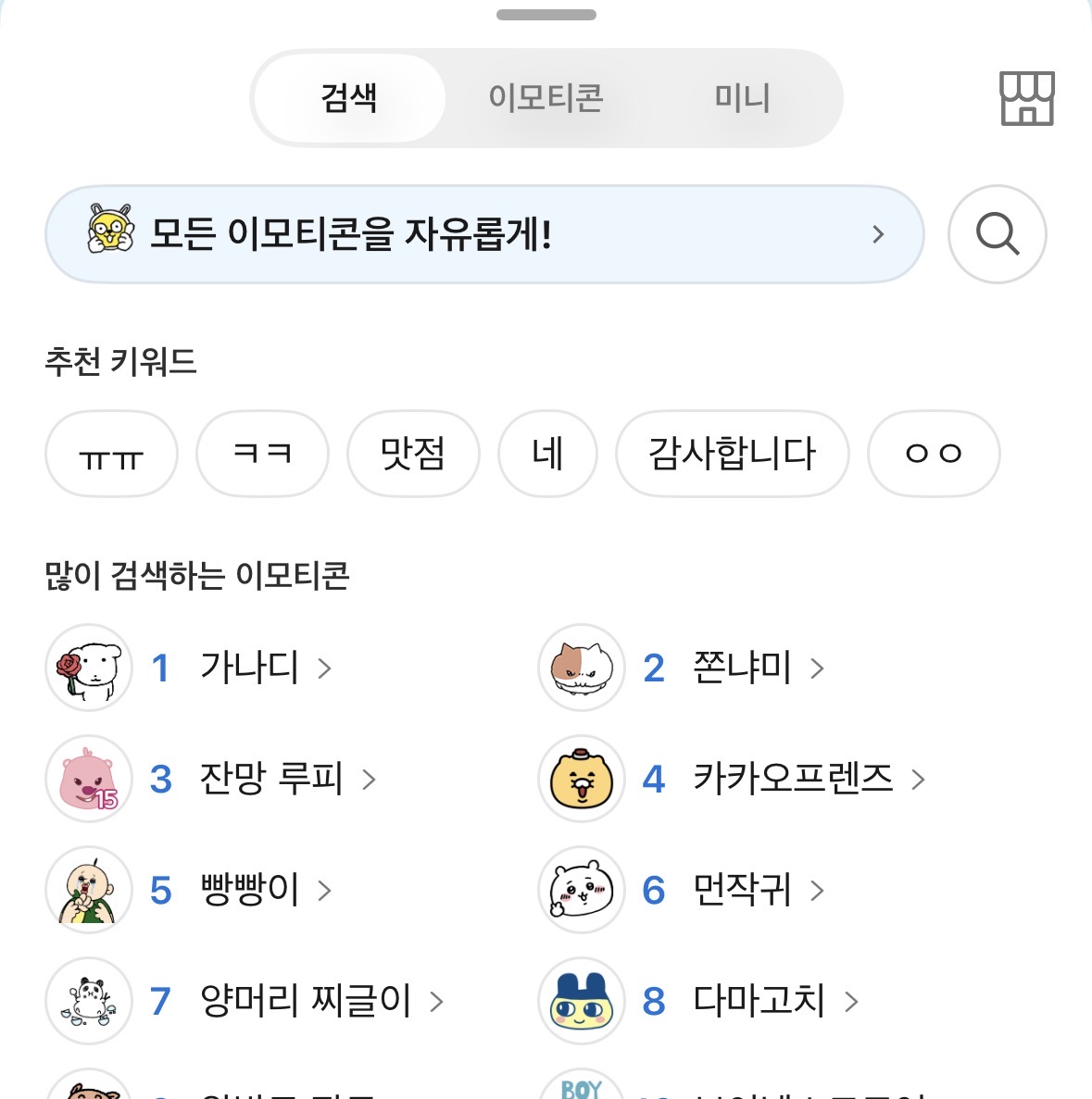Tap the 다마고치 blue character thumbnail
Image resolution: width=1092 pixels, height=1099 pixels.
point(582,1001)
